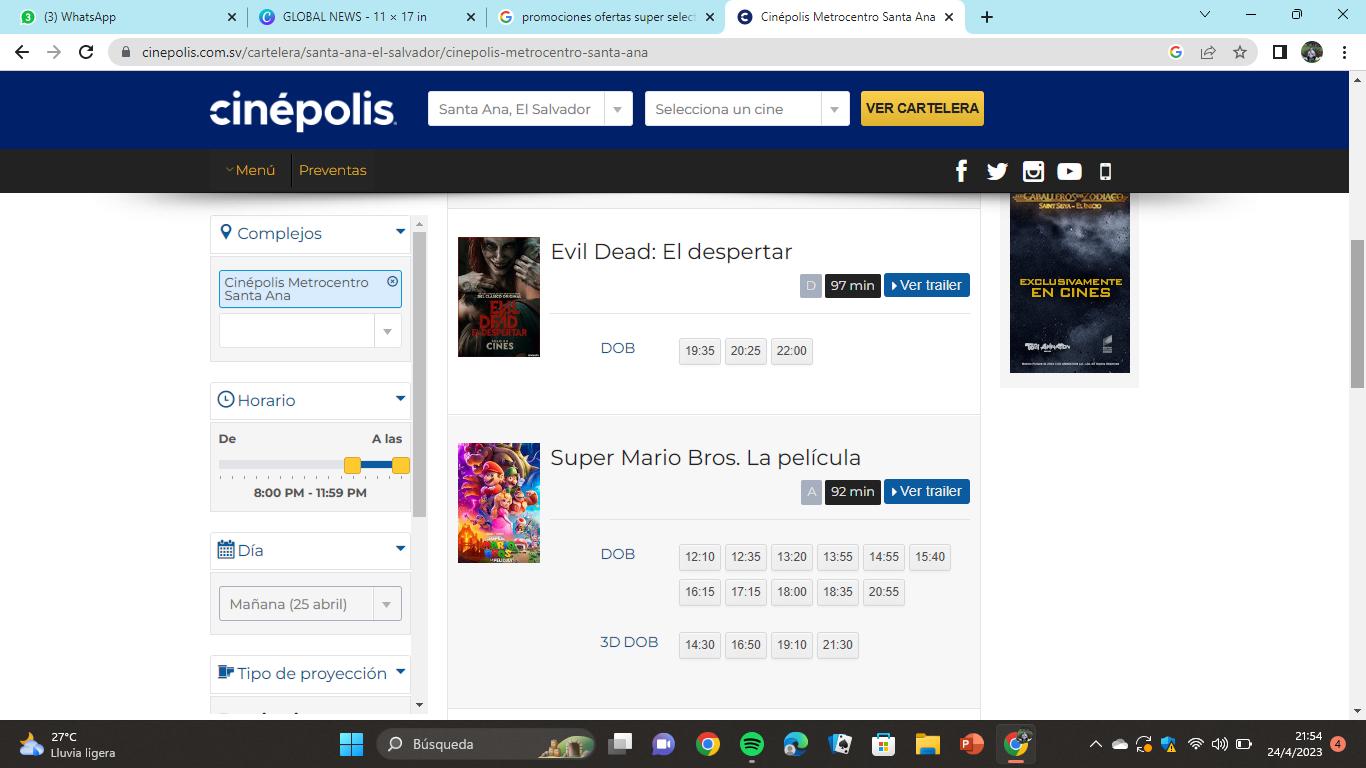Viewport: 1366px width, 768px height.
Task: Close the WhatsApp tab
Action: point(232,17)
